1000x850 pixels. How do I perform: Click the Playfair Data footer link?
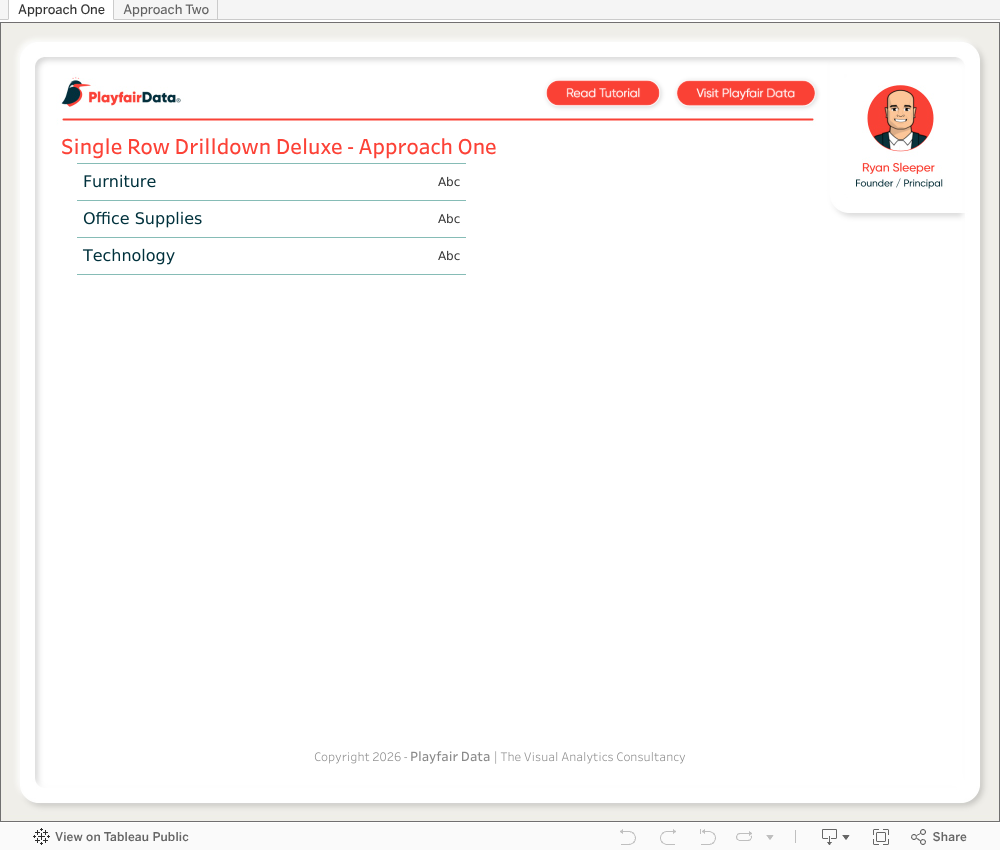coord(450,757)
